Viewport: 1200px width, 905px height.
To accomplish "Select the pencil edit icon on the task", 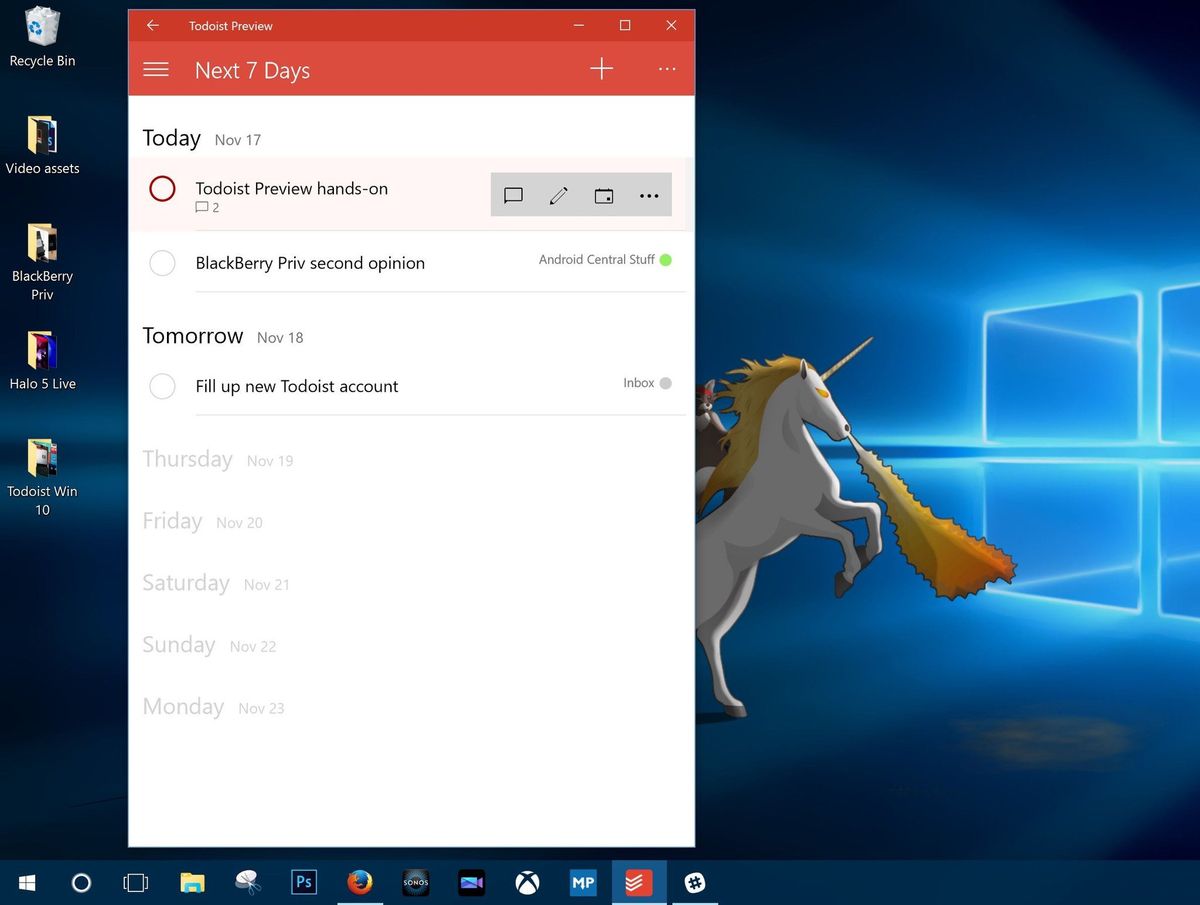I will point(558,195).
